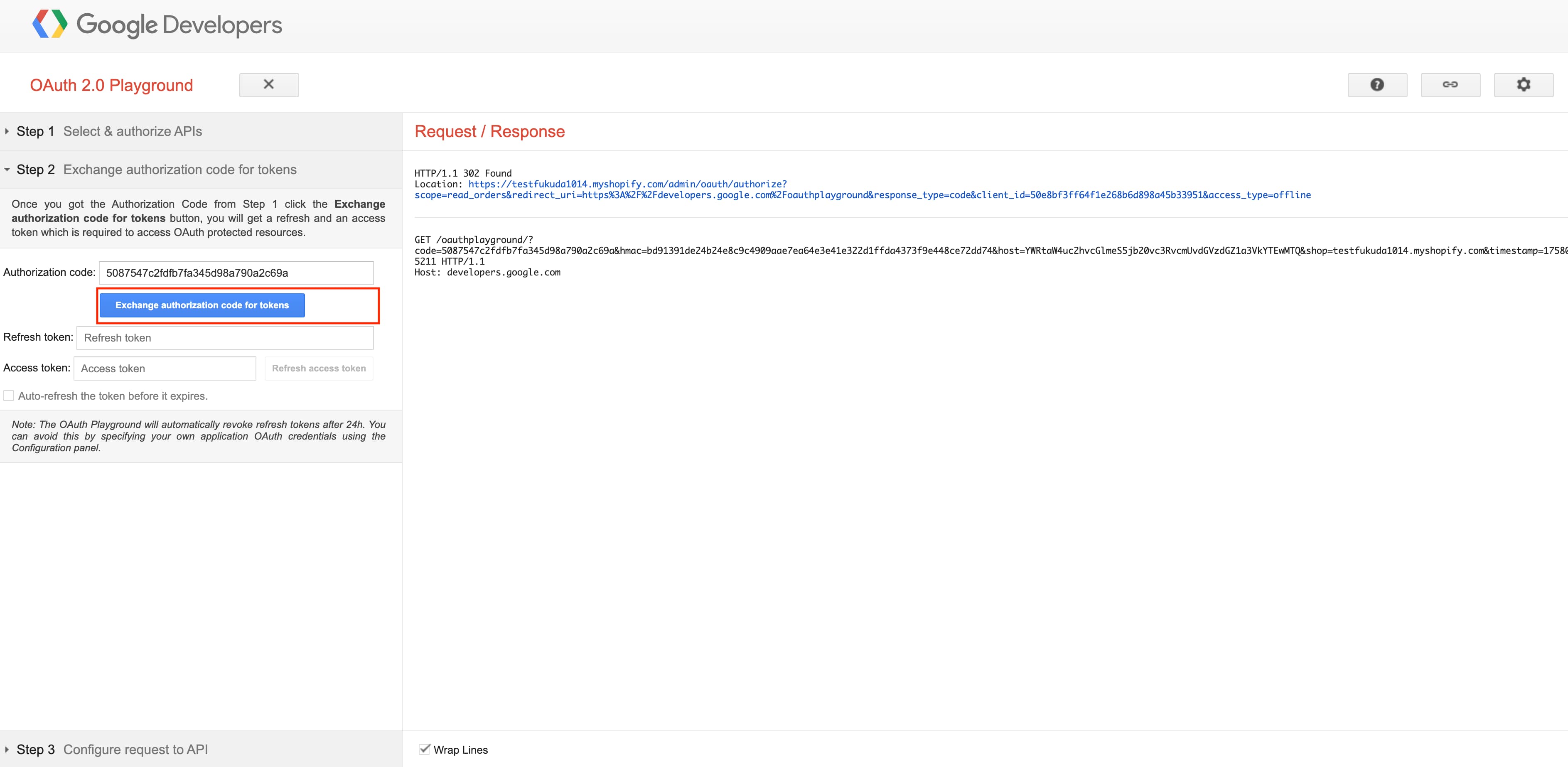Click the X button beside OAuth 2.0 Playground
1568x767 pixels.
[268, 85]
